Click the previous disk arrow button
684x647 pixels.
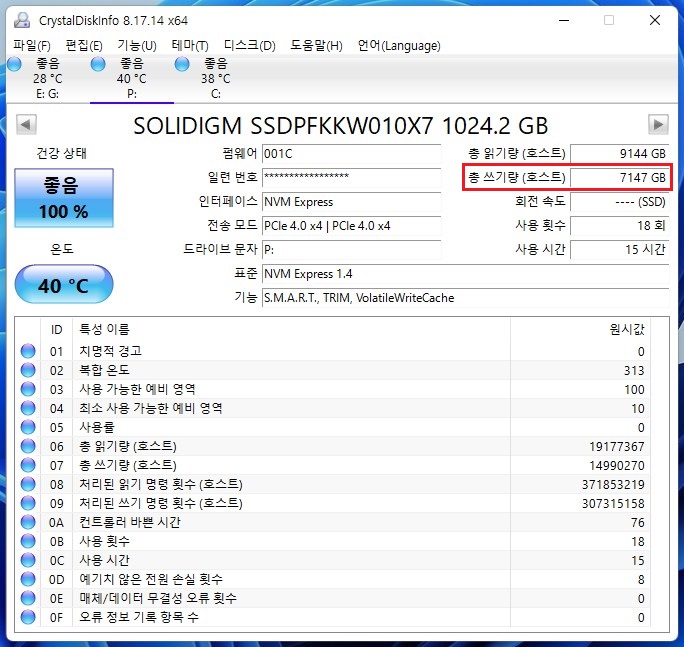coord(26,125)
